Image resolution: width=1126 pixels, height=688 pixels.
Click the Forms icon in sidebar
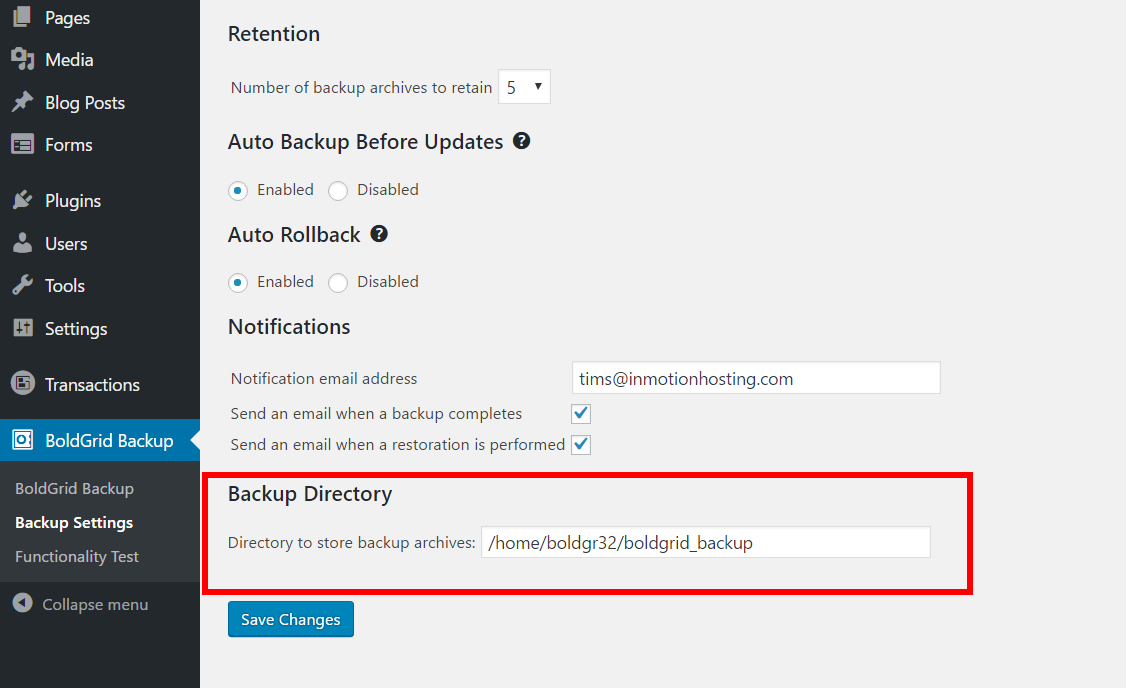[22, 144]
